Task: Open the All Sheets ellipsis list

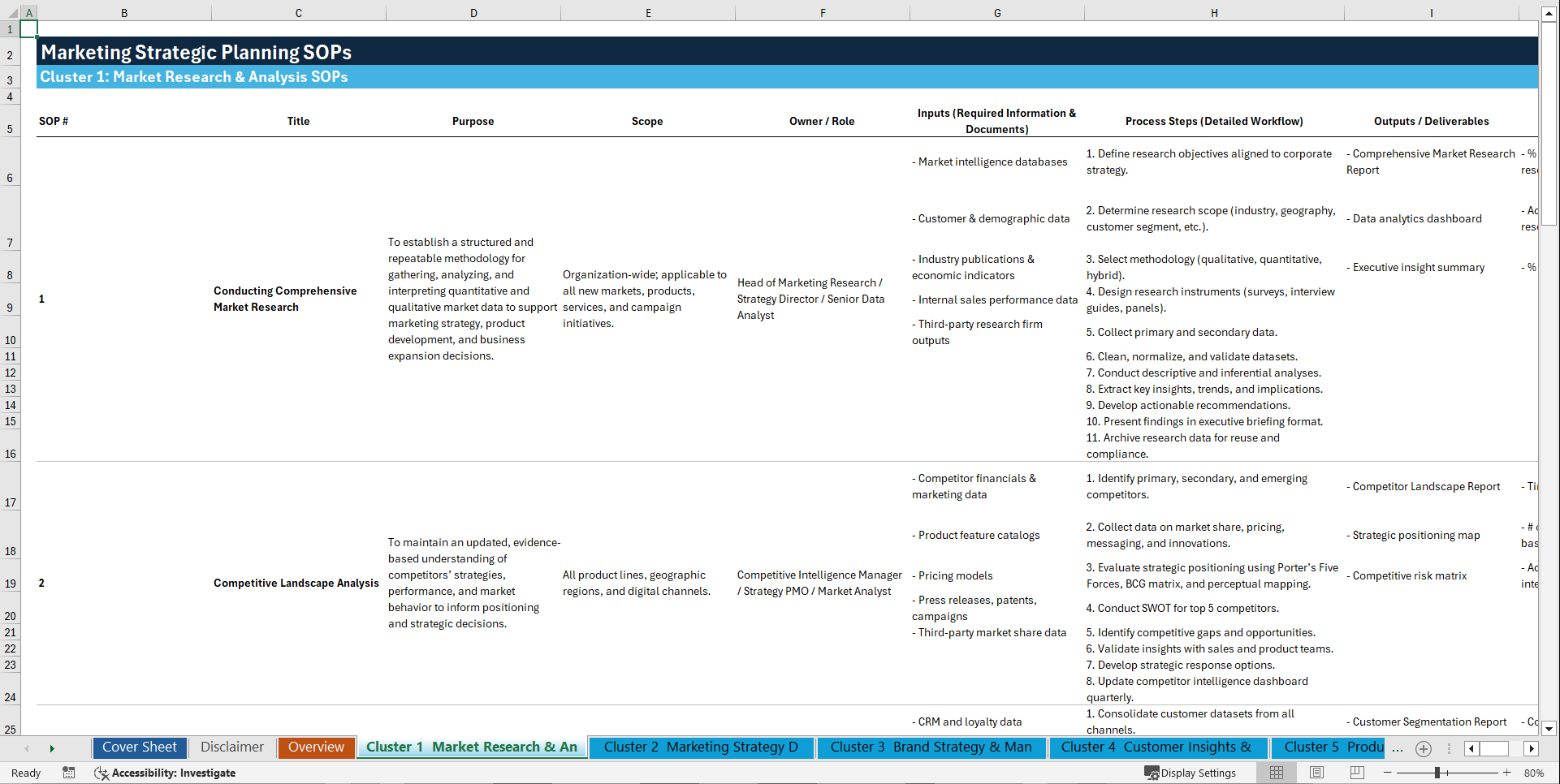Action: pos(1397,749)
